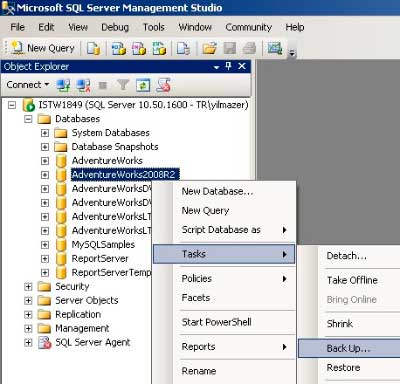Viewport: 400px width, 384px height.
Task: Choose Back Up... from Tasks submenu
Action: pyautogui.click(x=349, y=348)
